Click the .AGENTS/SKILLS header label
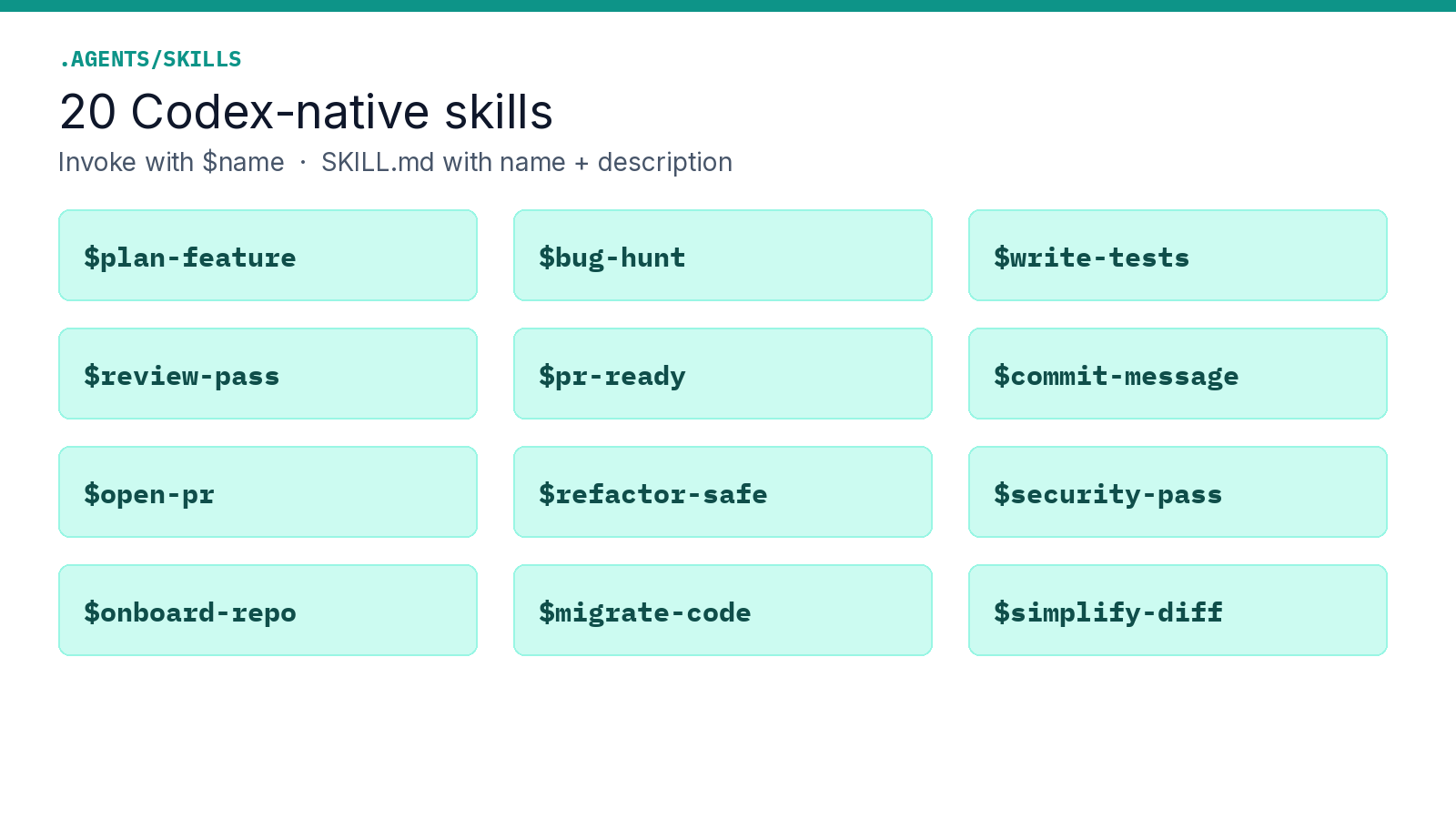This screenshot has height=819, width=1456. pos(150,59)
